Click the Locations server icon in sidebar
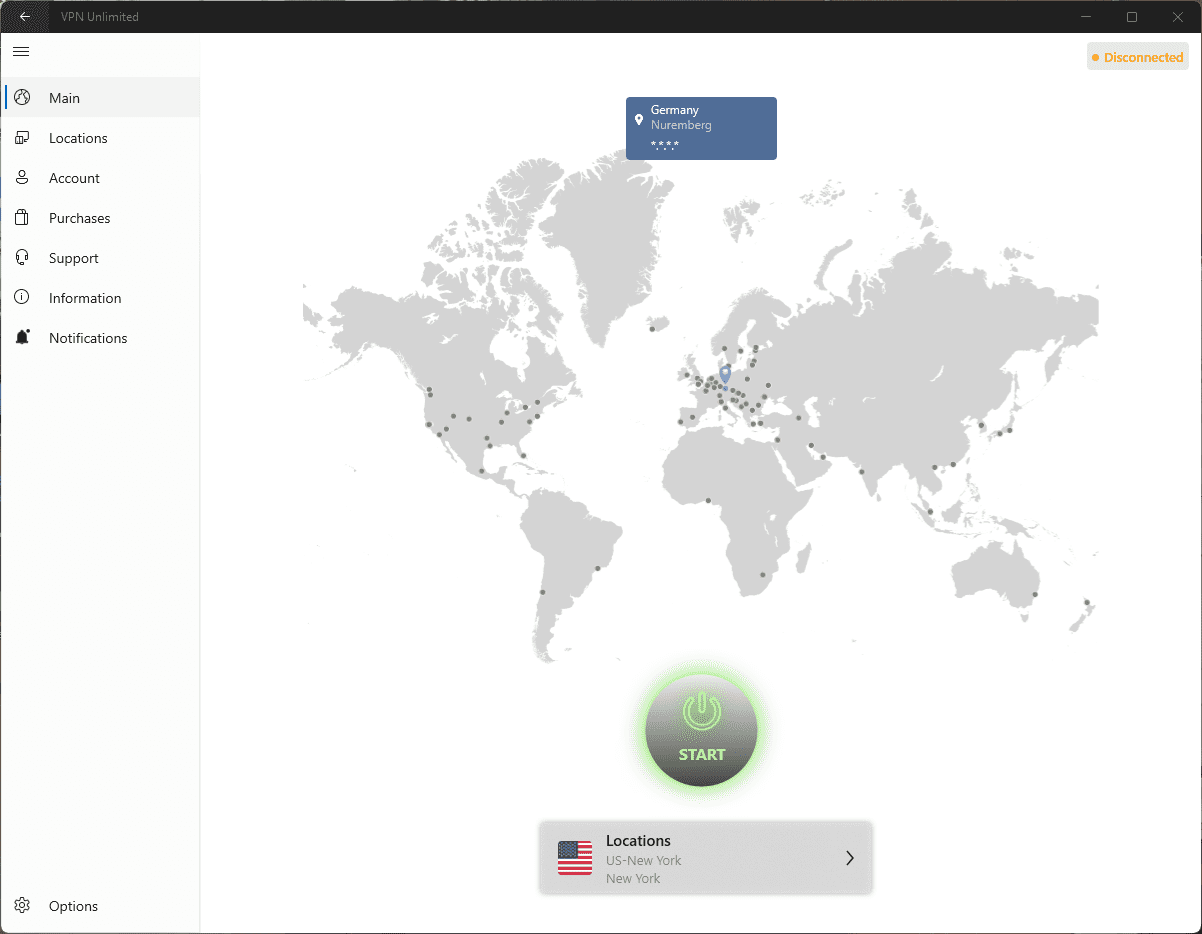Viewport: 1202px width, 934px height. coord(22,138)
